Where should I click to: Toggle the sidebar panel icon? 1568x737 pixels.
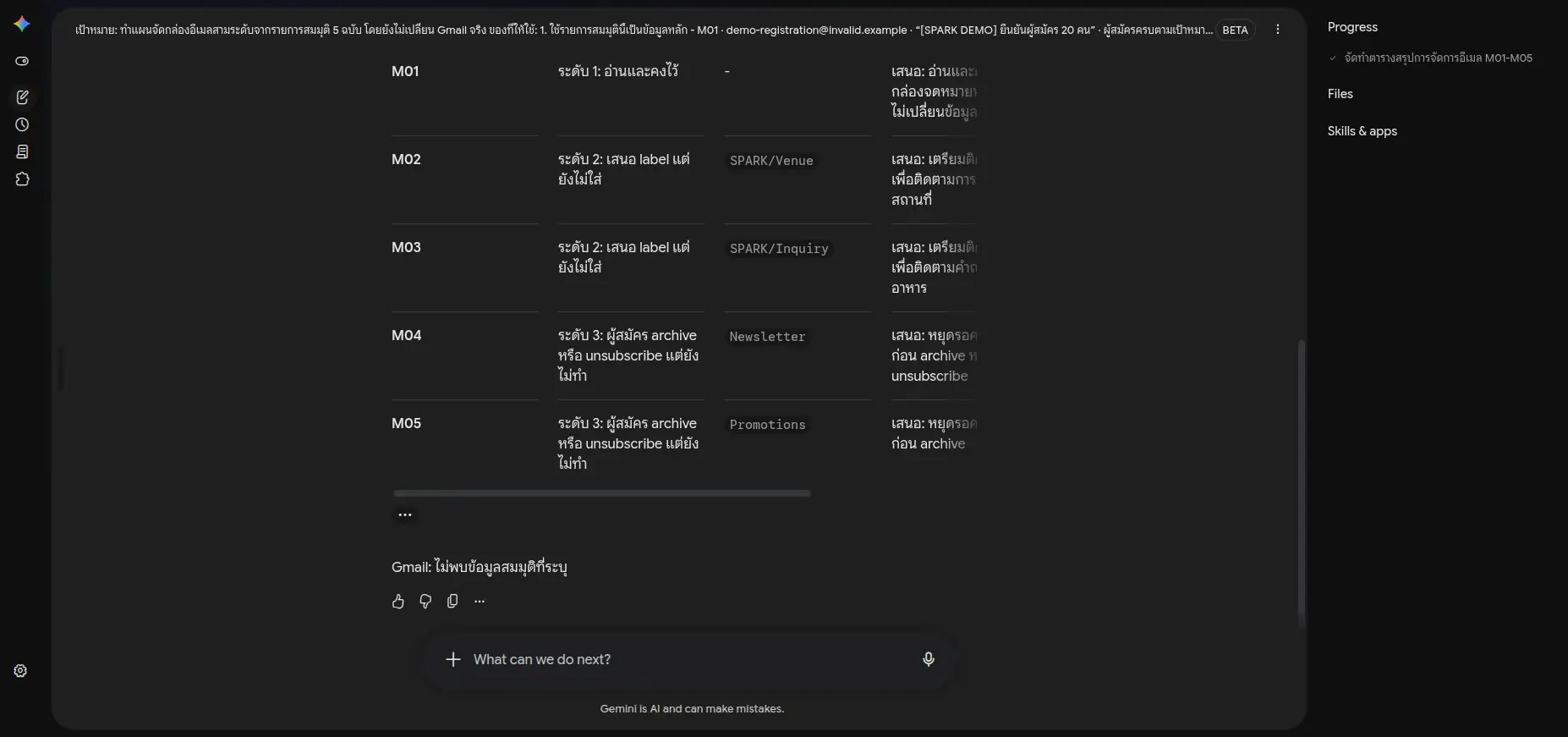click(x=22, y=61)
